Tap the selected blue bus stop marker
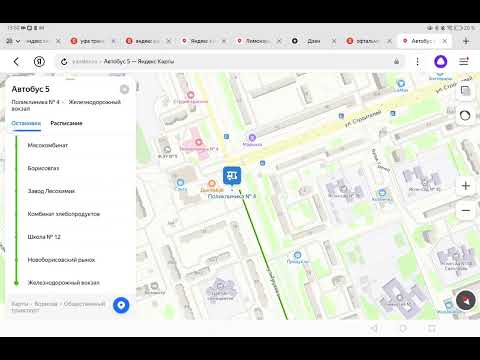 (232, 176)
